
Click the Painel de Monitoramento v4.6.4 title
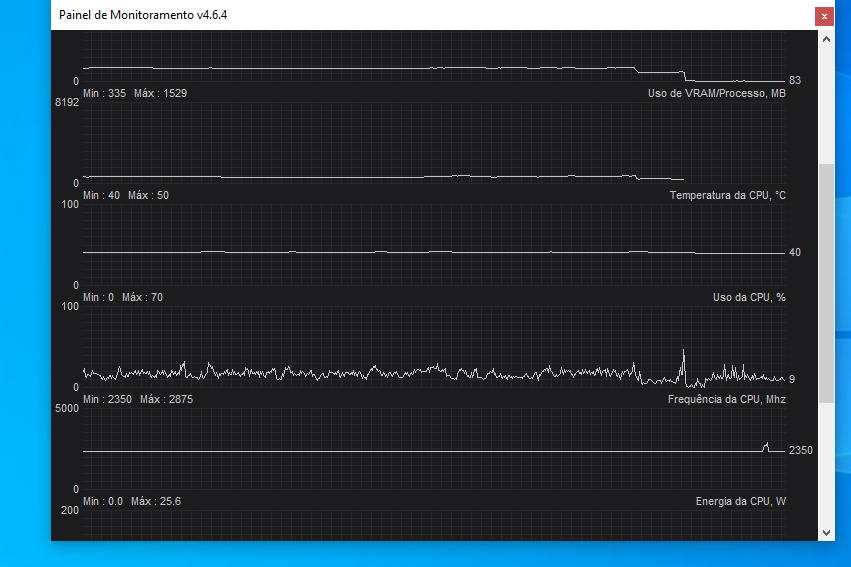click(x=143, y=15)
